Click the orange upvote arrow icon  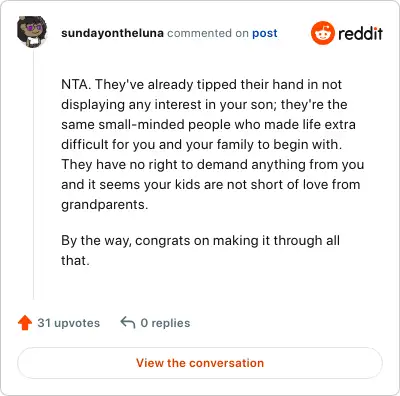pos(25,323)
